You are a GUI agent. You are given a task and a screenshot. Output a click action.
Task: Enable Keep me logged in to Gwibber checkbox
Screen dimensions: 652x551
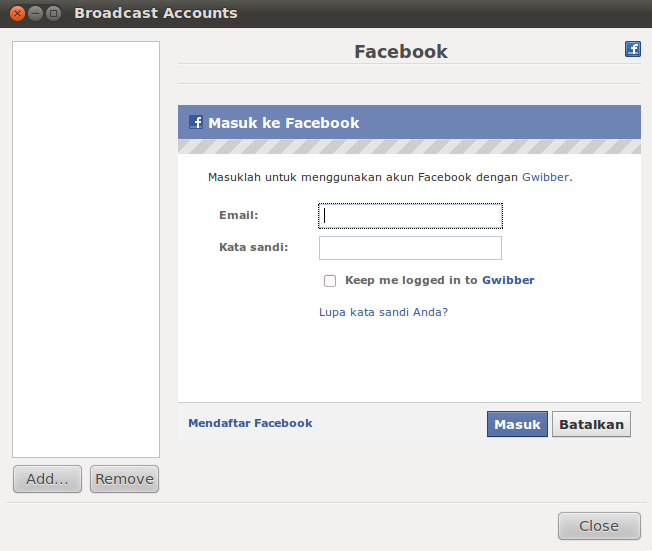point(330,281)
